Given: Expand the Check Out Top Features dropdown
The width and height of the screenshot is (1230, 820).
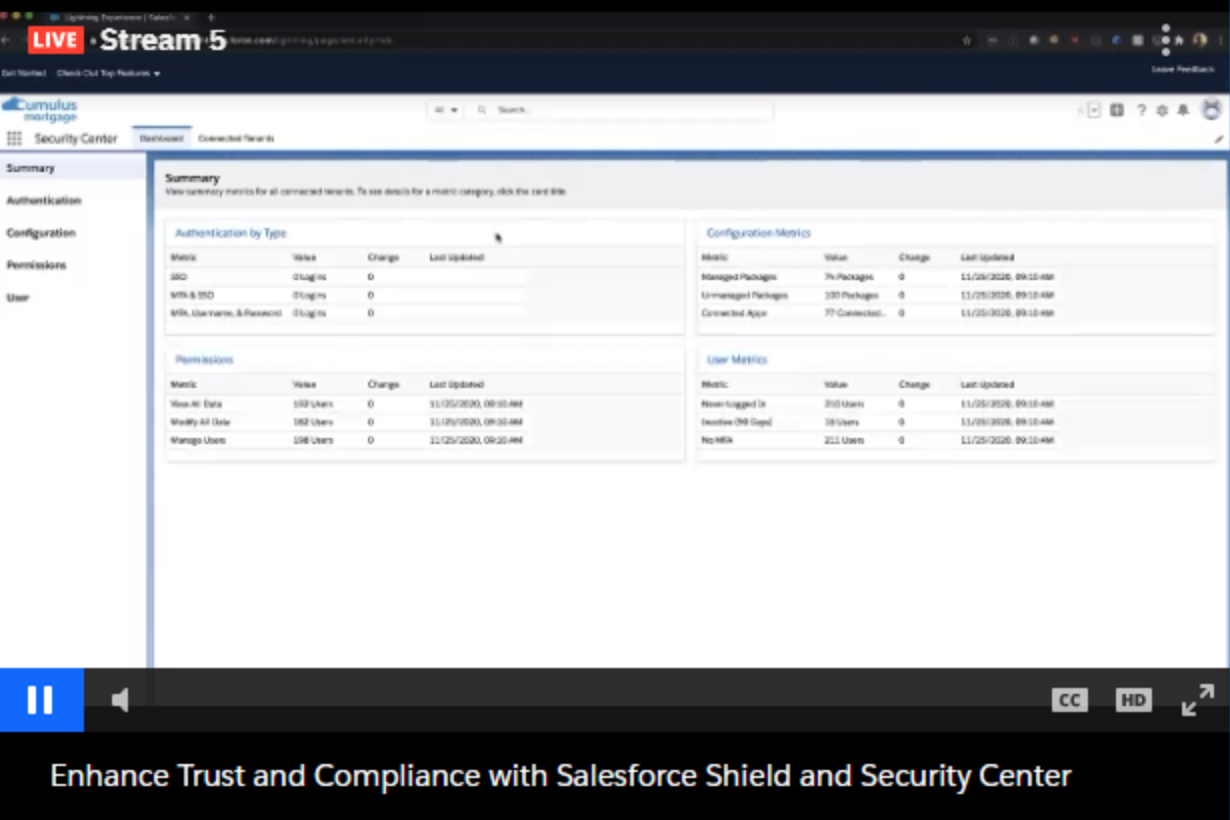Looking at the screenshot, I should [x=109, y=73].
